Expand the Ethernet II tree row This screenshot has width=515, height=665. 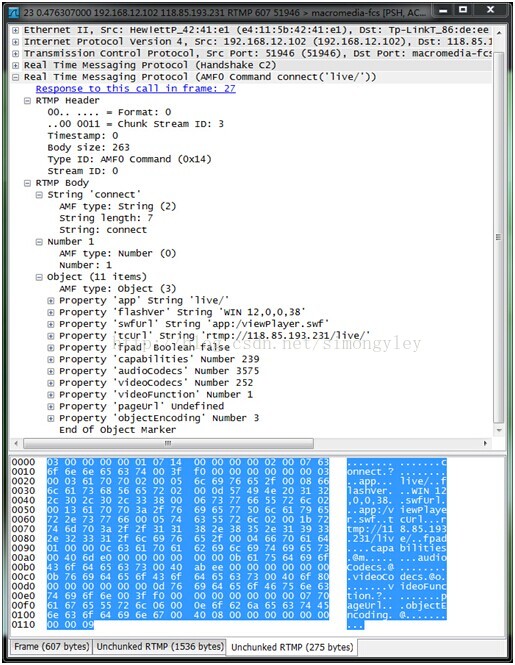point(16,31)
